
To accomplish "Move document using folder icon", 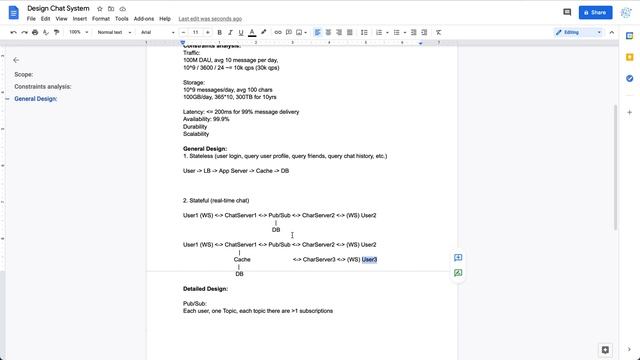I will (x=111, y=9).
